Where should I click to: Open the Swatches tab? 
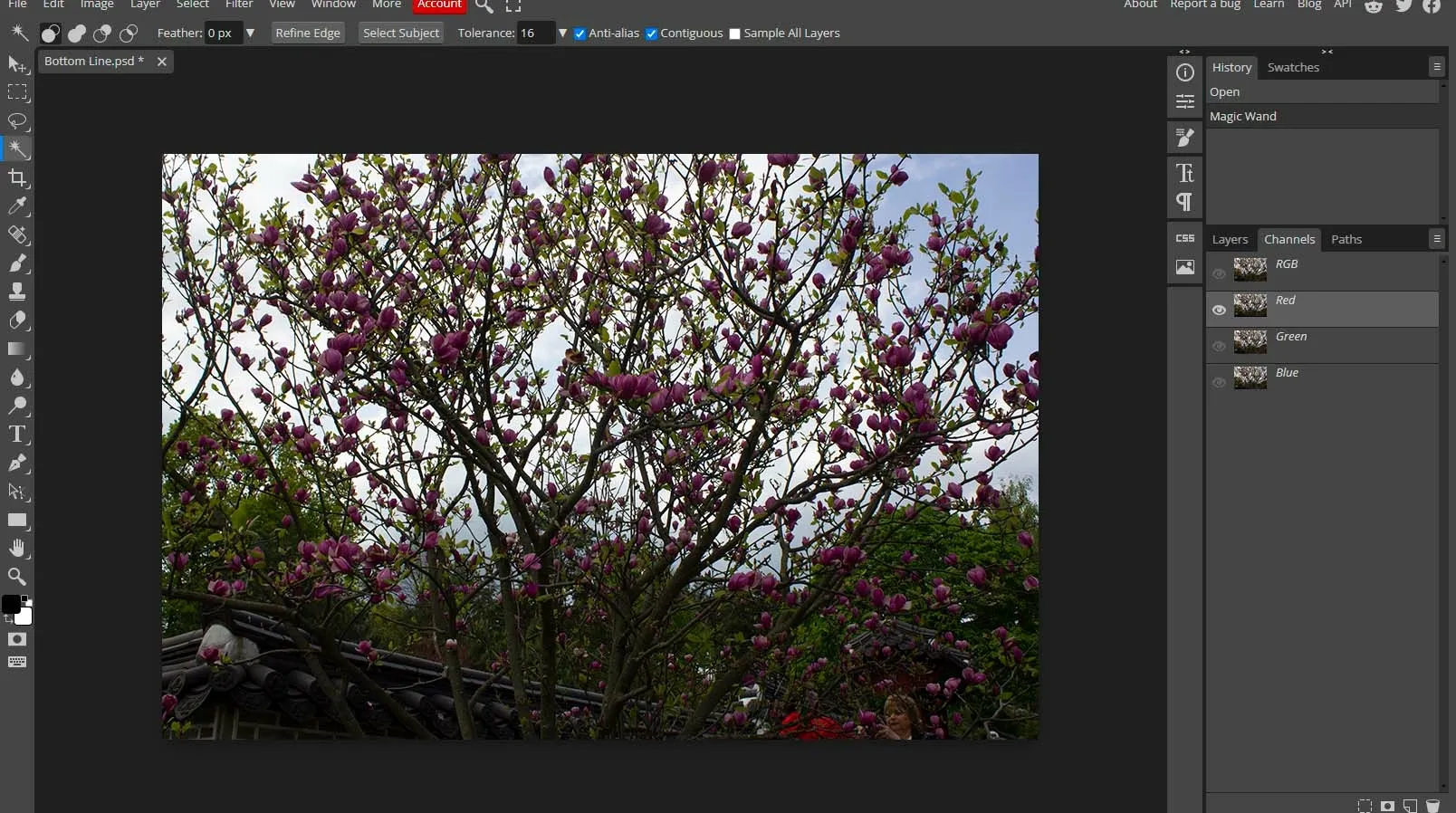coord(1293,68)
